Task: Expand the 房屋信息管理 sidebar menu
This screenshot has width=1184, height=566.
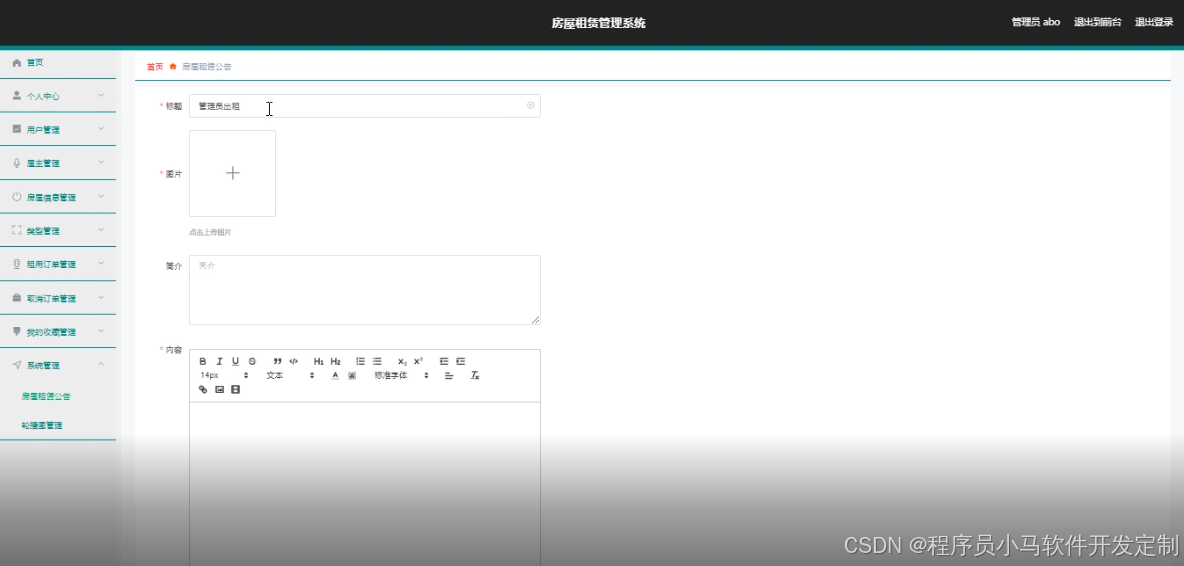Action: (58, 197)
